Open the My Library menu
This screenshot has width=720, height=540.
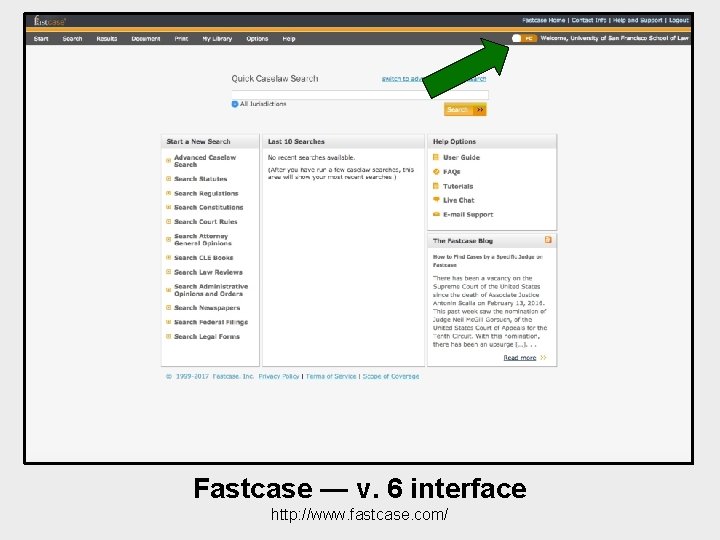tap(217, 39)
